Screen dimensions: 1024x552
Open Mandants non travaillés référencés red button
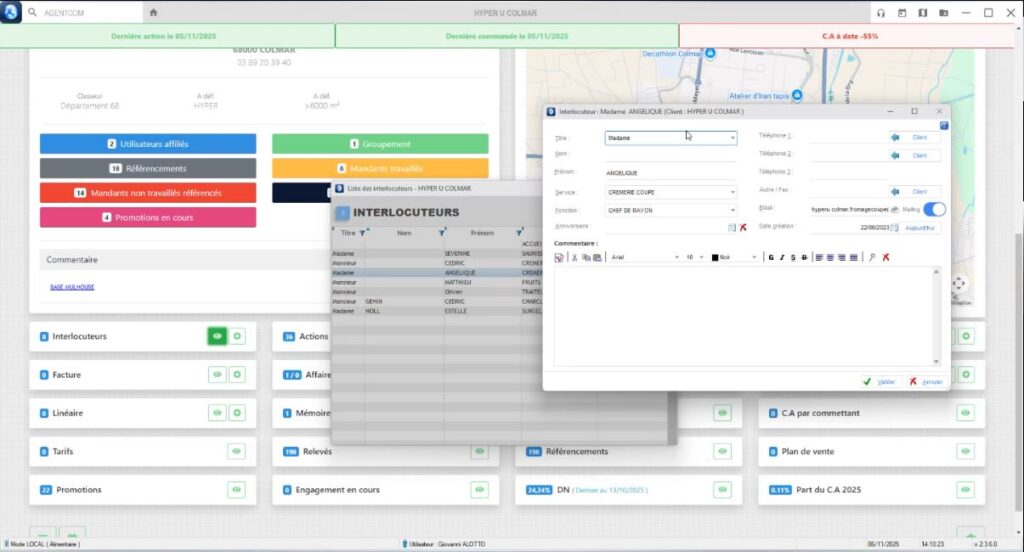pos(148,193)
